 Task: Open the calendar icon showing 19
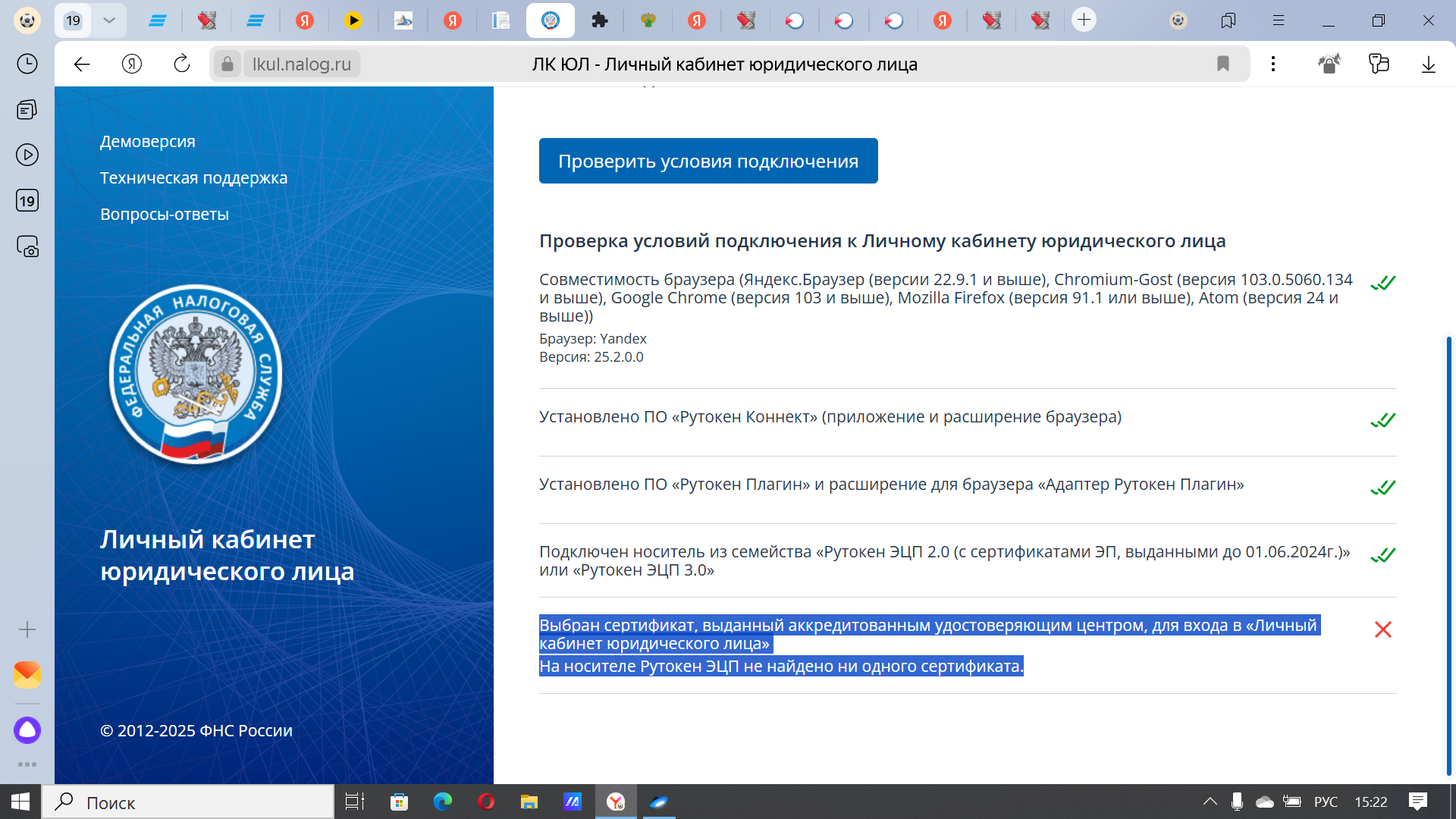pos(27,201)
